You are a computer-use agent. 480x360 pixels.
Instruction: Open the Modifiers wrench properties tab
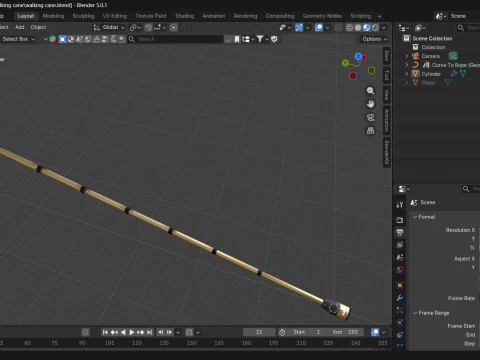pyautogui.click(x=400, y=298)
